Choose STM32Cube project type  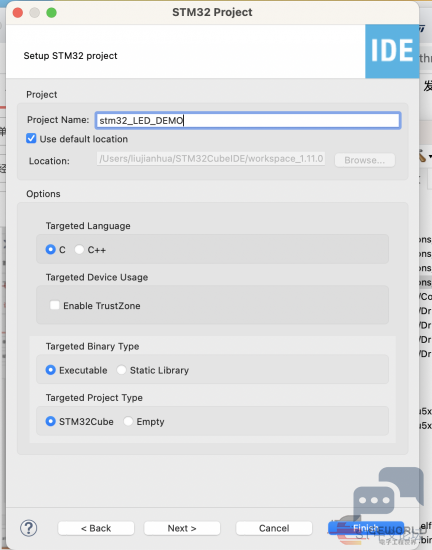[50, 421]
